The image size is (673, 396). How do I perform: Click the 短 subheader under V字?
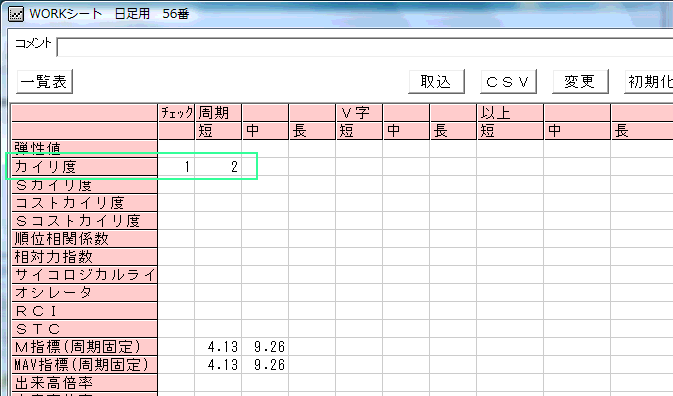click(x=358, y=130)
